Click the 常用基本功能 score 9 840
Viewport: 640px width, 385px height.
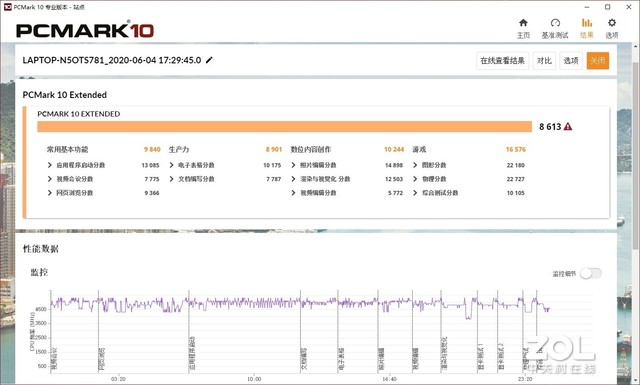point(152,149)
